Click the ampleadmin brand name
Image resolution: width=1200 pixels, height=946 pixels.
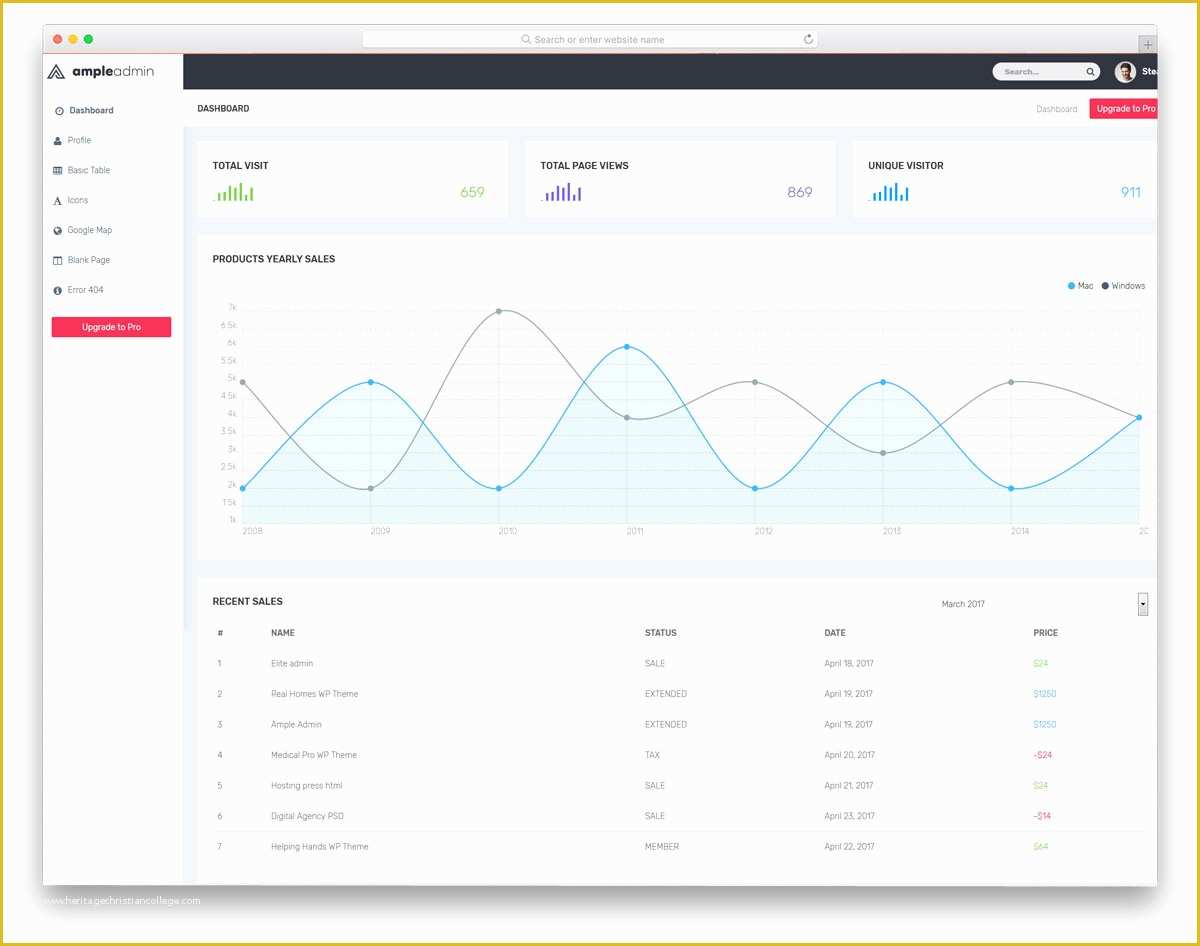[113, 72]
